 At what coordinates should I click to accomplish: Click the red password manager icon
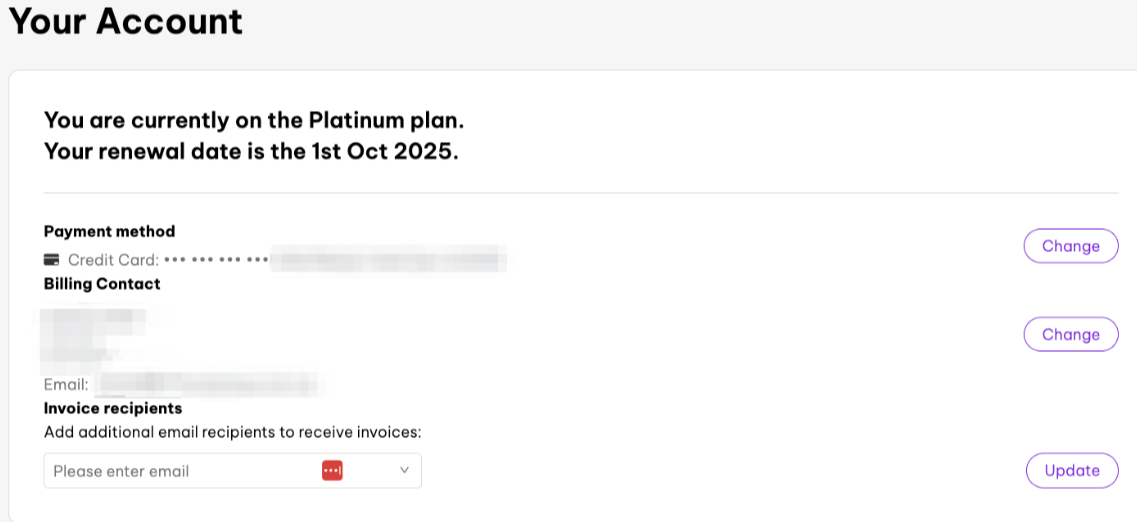(332, 470)
